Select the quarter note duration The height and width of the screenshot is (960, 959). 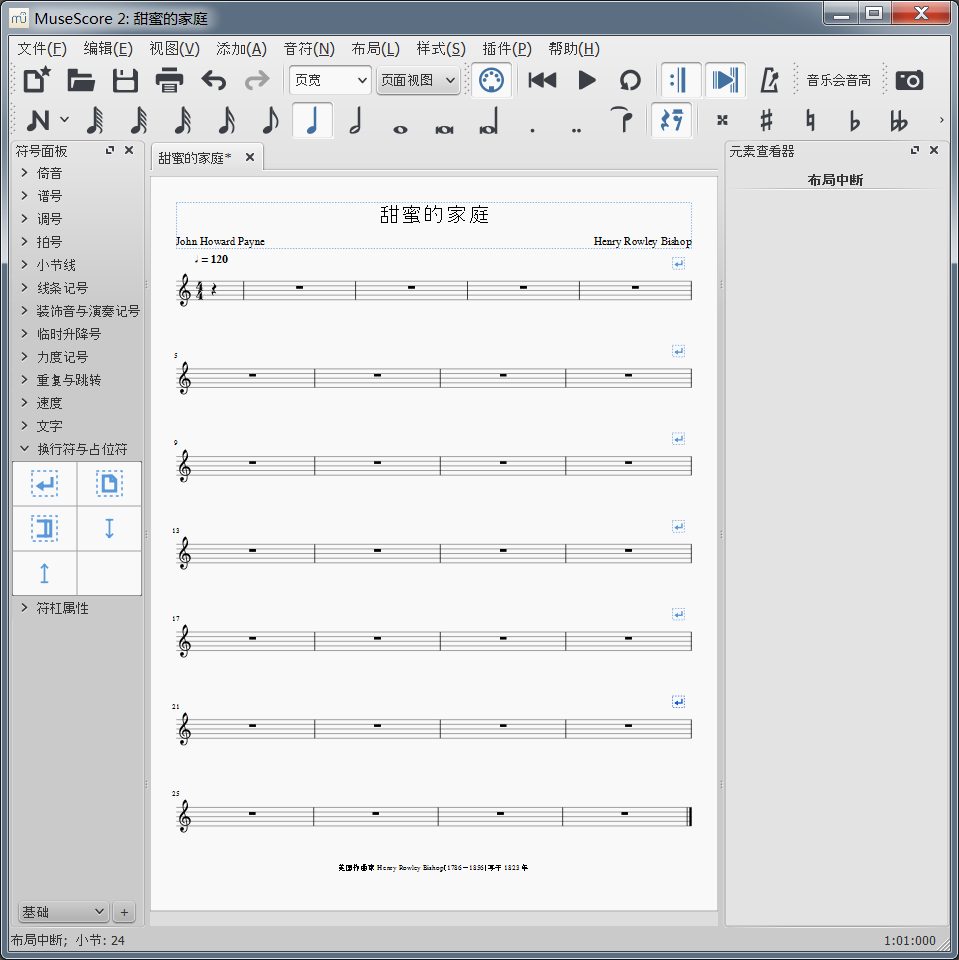tap(312, 121)
